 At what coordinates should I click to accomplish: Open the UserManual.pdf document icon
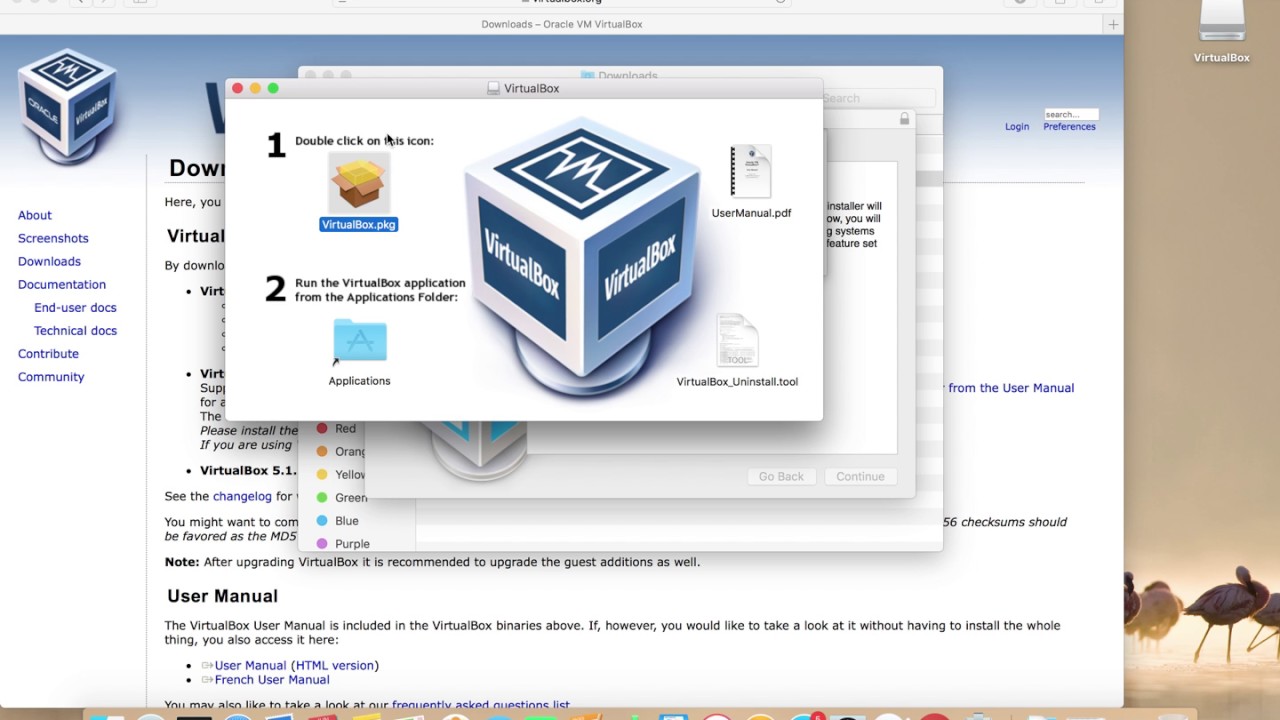[750, 171]
